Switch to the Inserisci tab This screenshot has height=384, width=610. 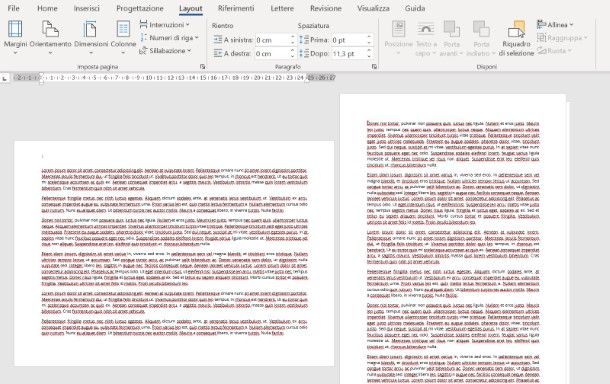[x=87, y=8]
